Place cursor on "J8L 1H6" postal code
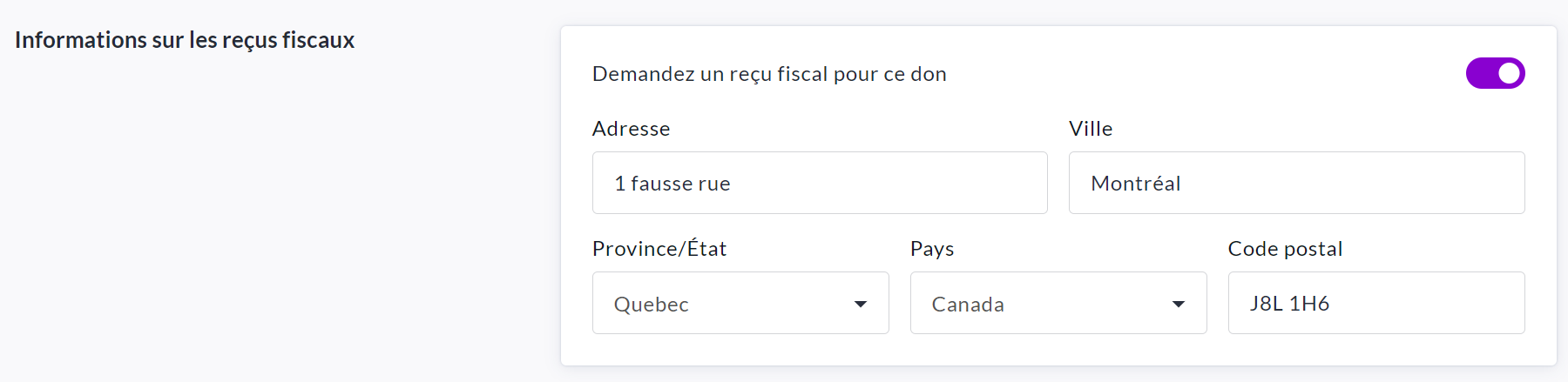This screenshot has height=382, width=1568. 1289,304
